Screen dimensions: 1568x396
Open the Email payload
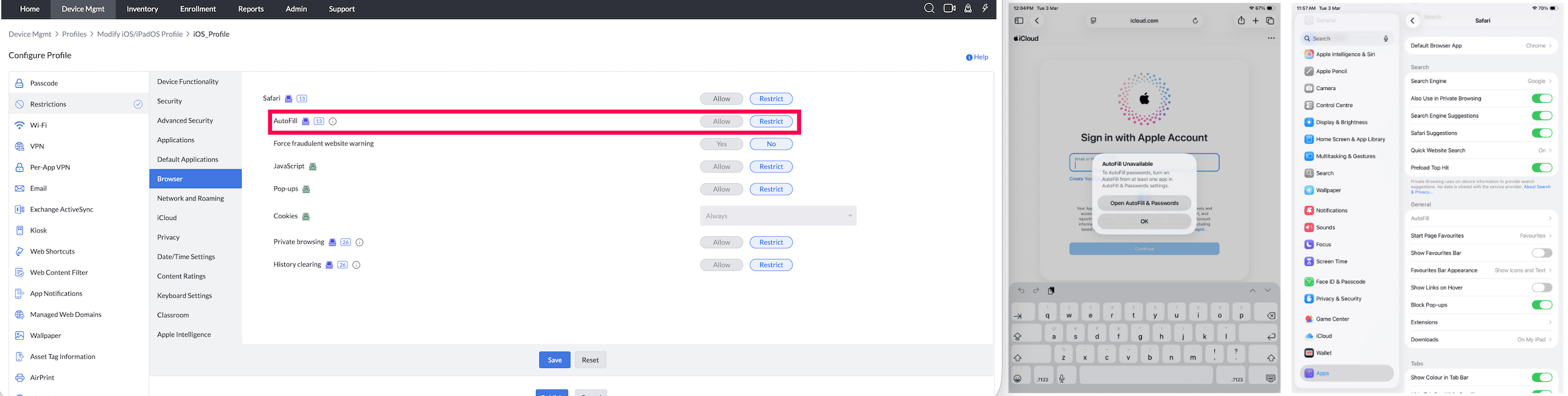[79, 188]
